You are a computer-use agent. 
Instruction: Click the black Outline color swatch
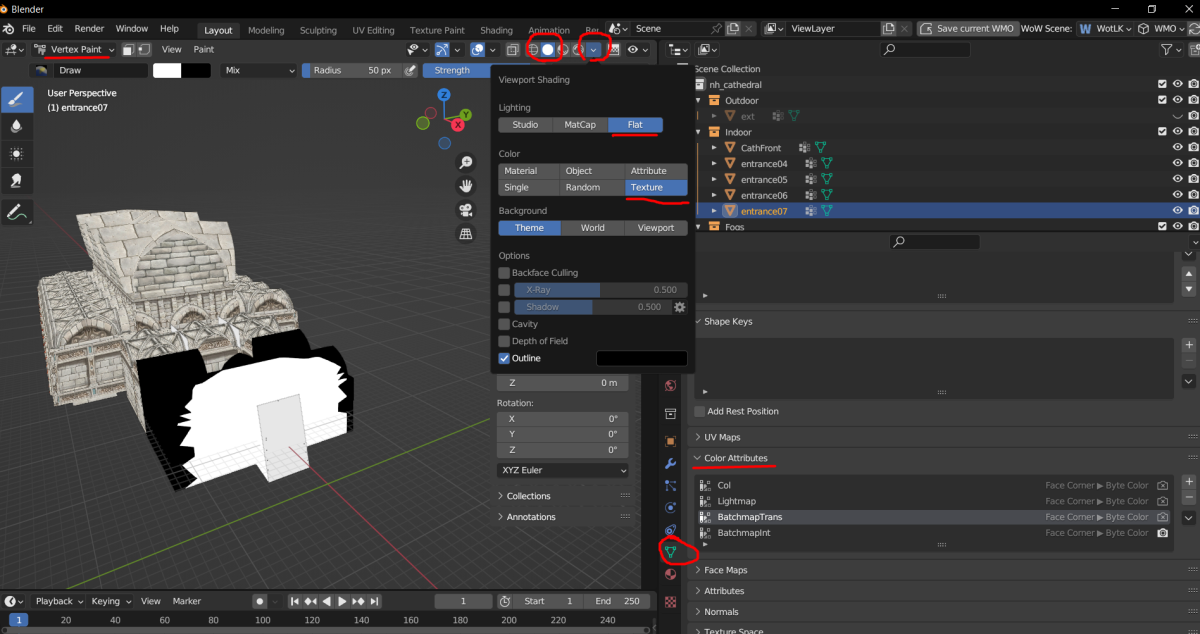(x=641, y=358)
